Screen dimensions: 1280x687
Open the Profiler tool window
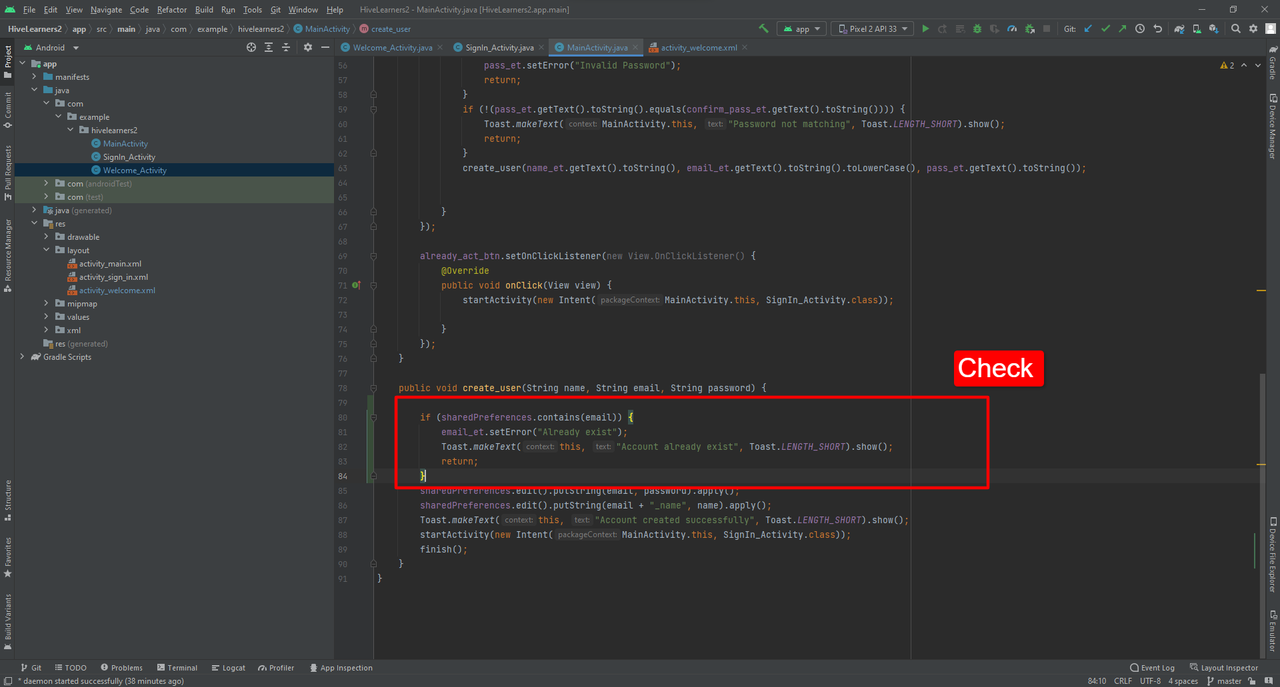(x=275, y=668)
